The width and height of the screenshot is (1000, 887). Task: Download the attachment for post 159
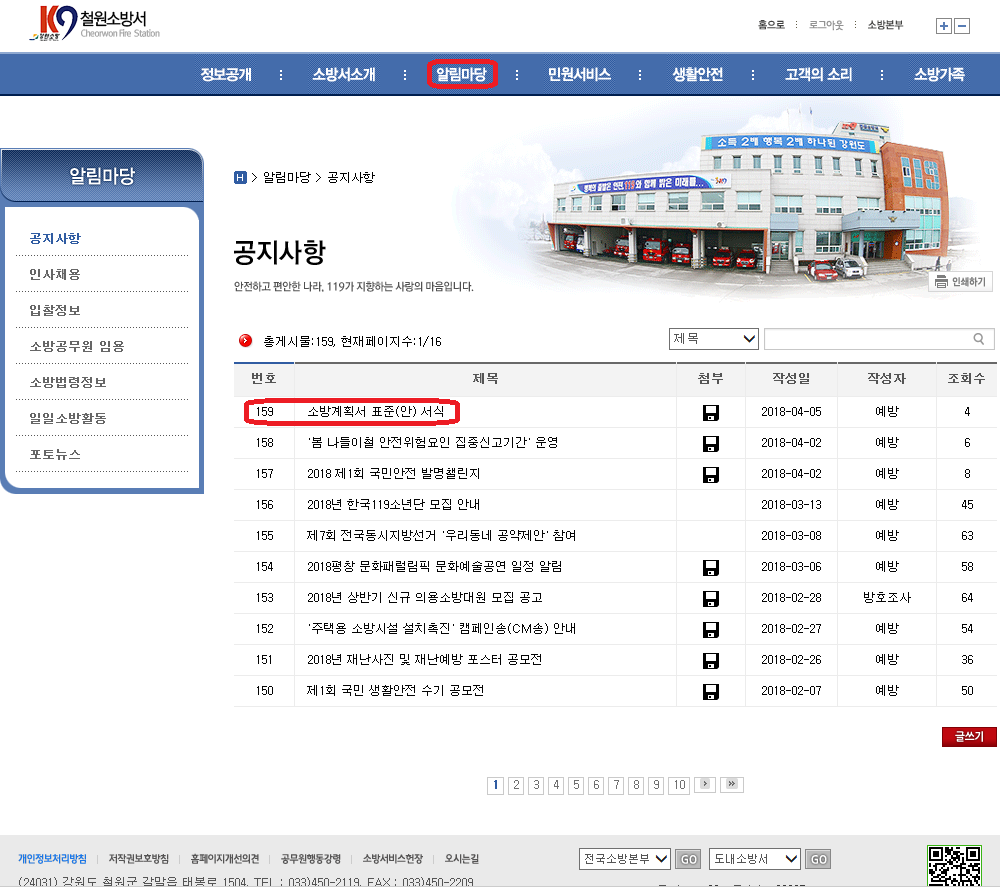click(x=710, y=412)
